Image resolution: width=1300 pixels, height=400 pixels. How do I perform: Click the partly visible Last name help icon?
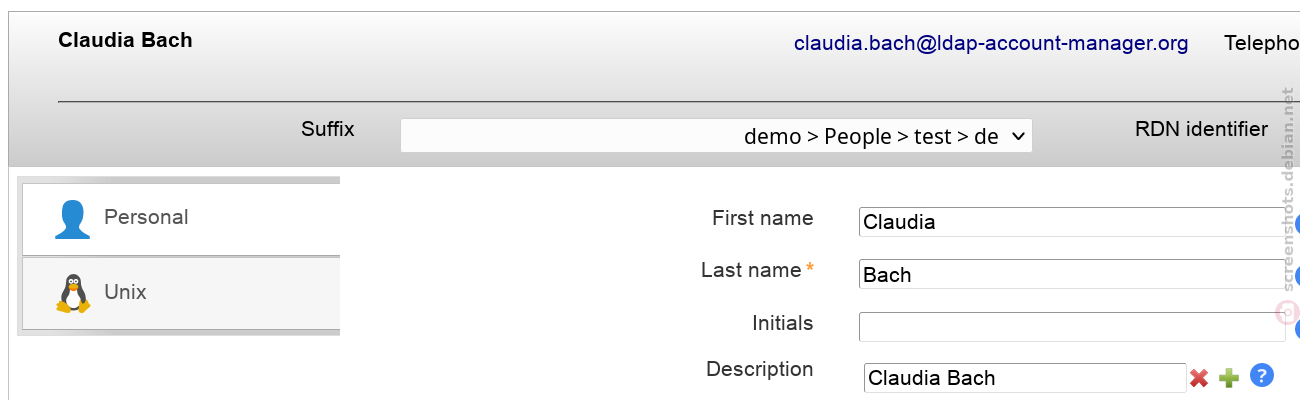(1297, 277)
